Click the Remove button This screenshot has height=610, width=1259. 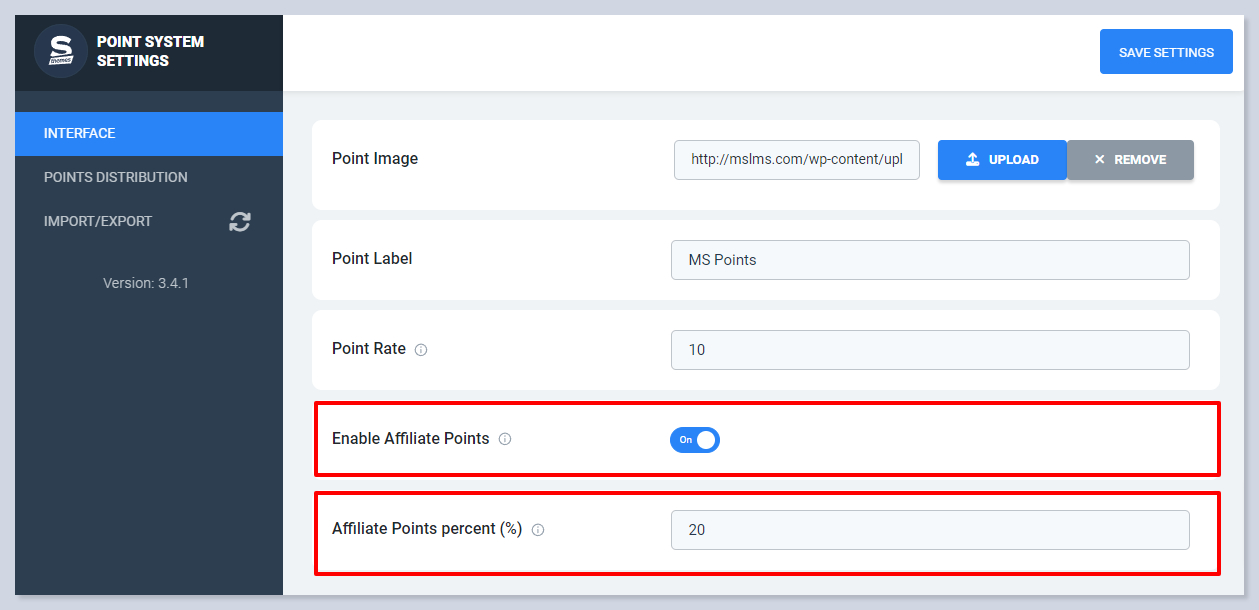(1130, 160)
